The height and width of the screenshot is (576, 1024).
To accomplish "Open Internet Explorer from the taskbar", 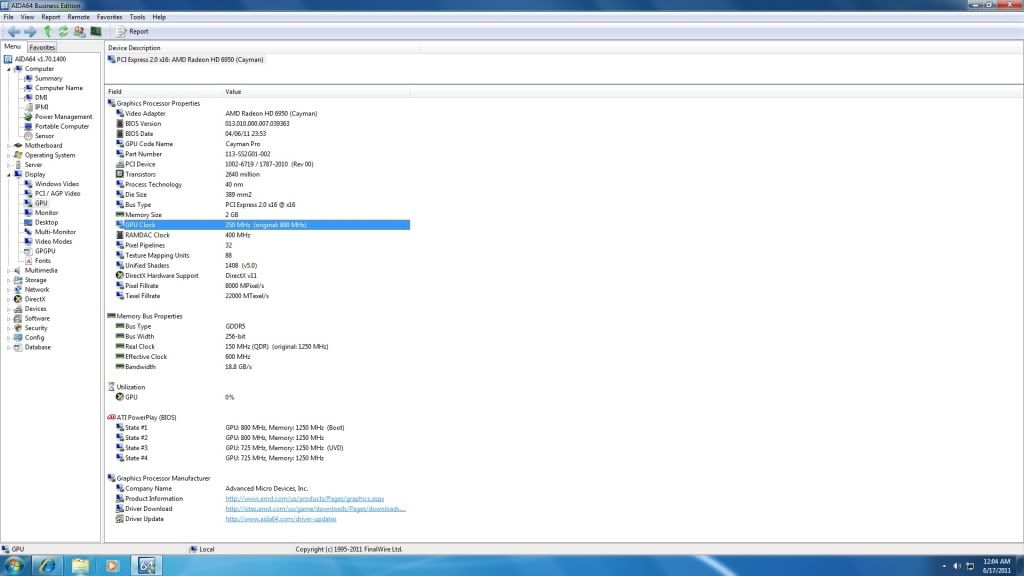I will [47, 566].
